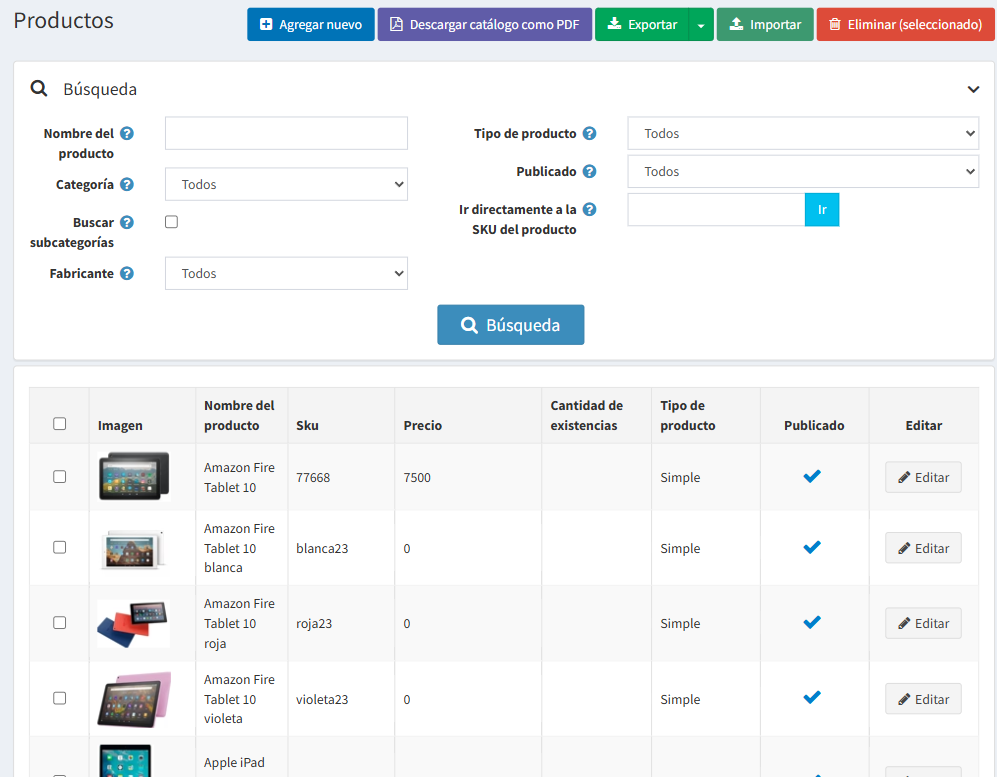Click the Agregar nuevo button
This screenshot has width=997, height=777.
pyautogui.click(x=310, y=25)
